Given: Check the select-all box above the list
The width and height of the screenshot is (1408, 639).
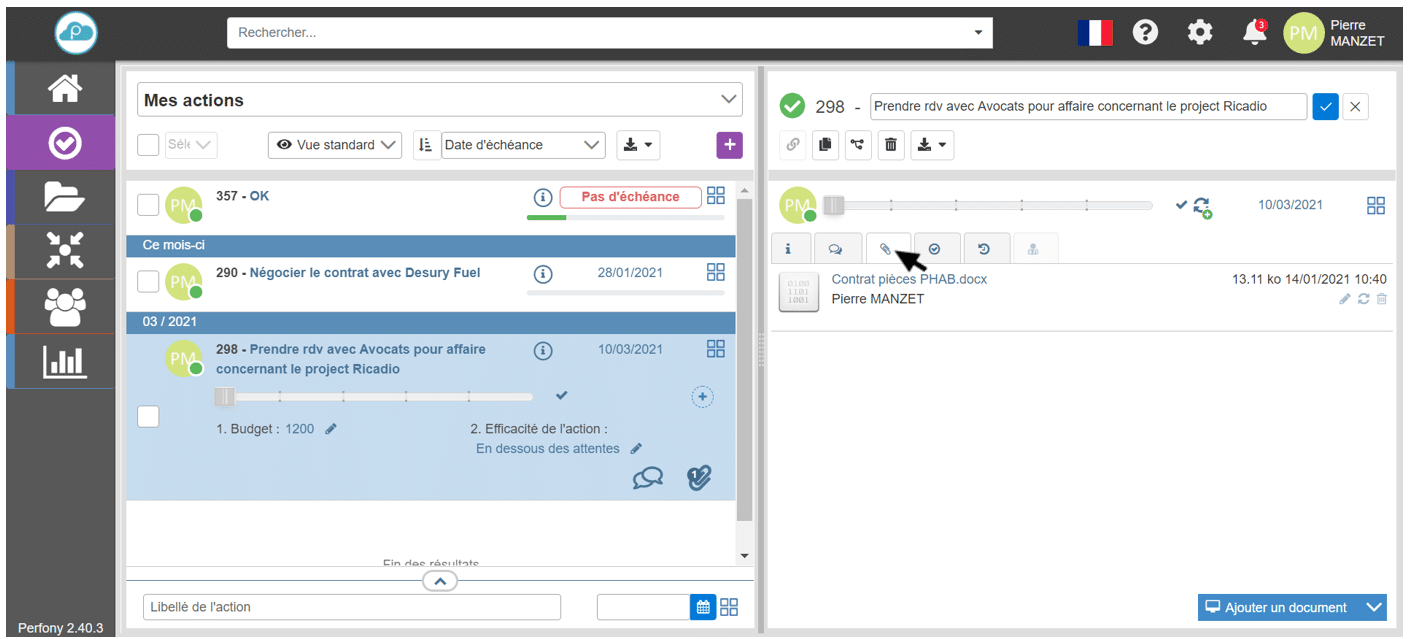Looking at the screenshot, I should (x=148, y=145).
